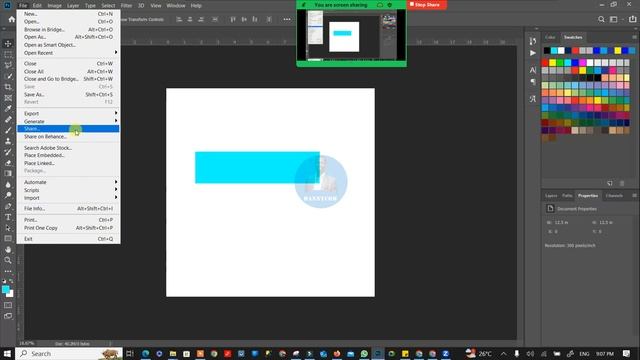Expand the Generate submenu
Screen dimensions: 640x360
pos(69,121)
